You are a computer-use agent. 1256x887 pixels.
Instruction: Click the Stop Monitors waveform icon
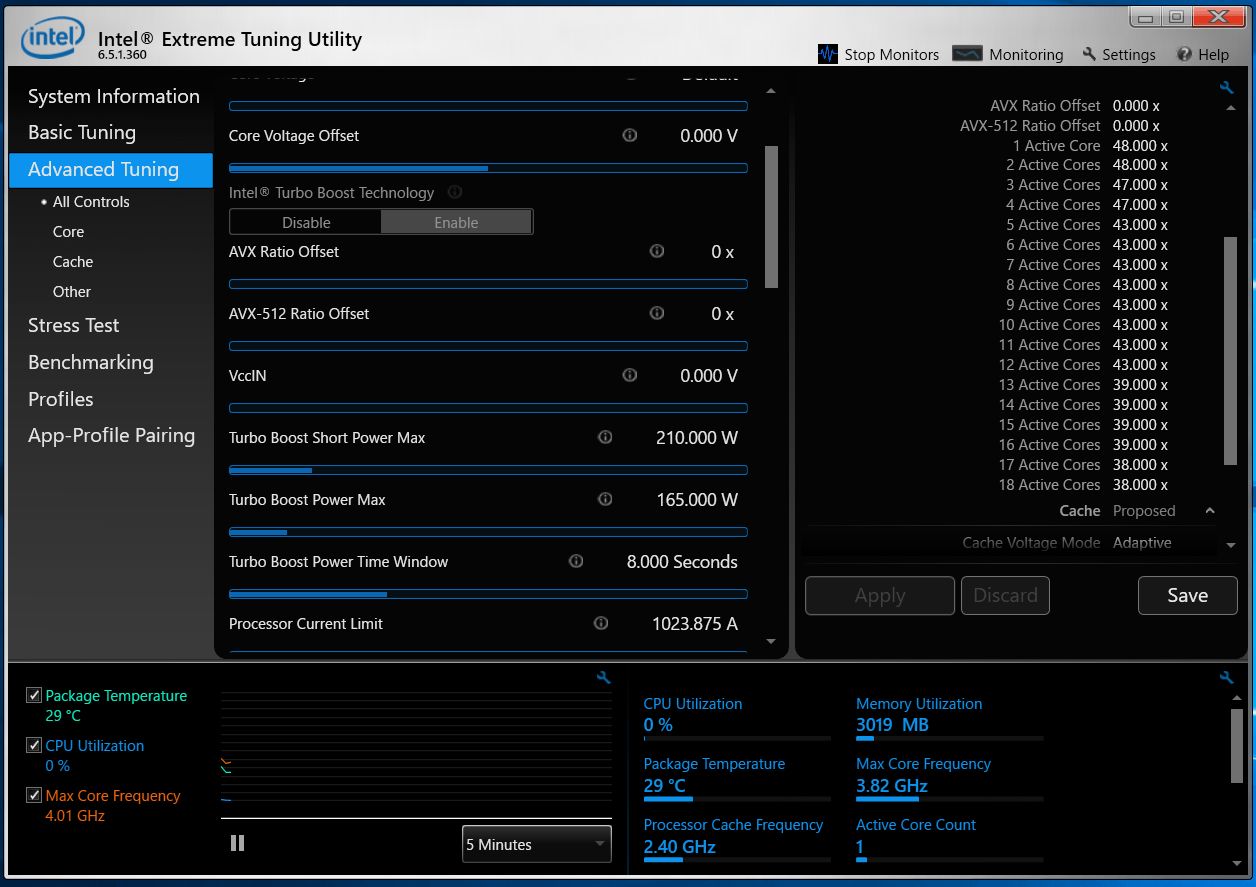[x=828, y=54]
